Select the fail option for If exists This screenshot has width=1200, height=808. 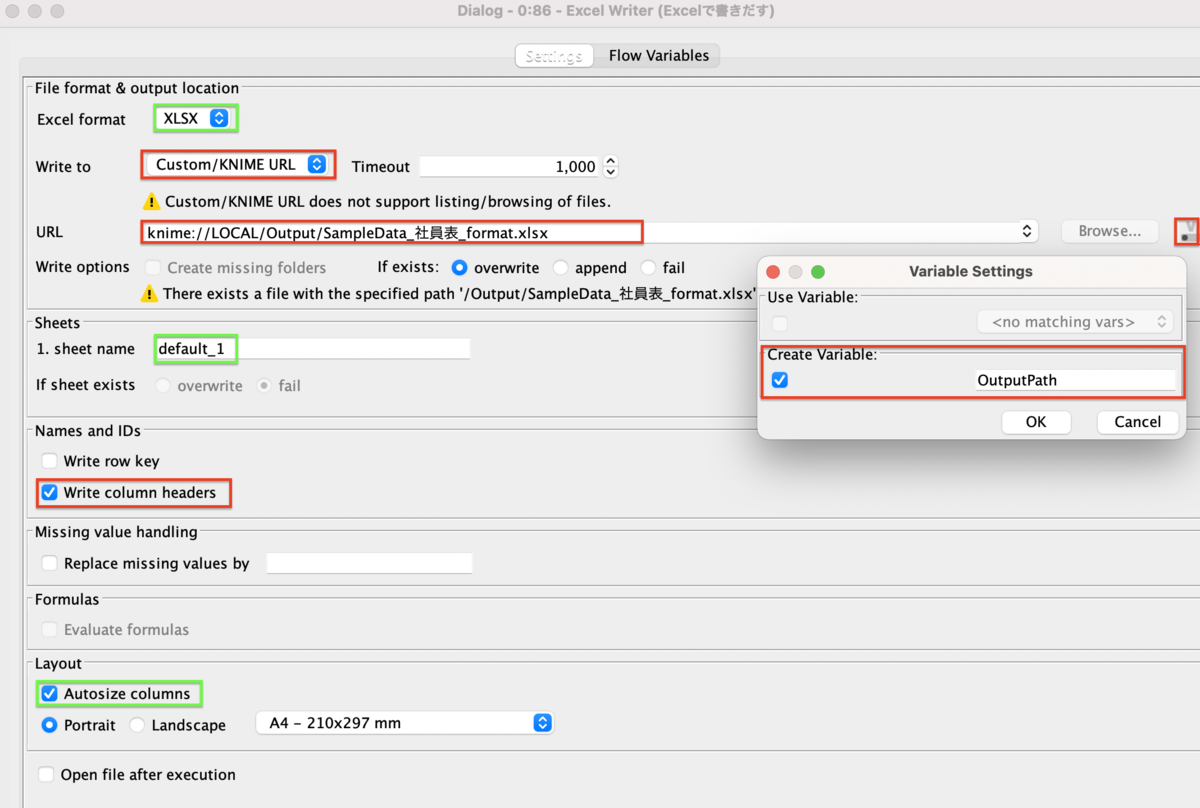pyautogui.click(x=648, y=268)
